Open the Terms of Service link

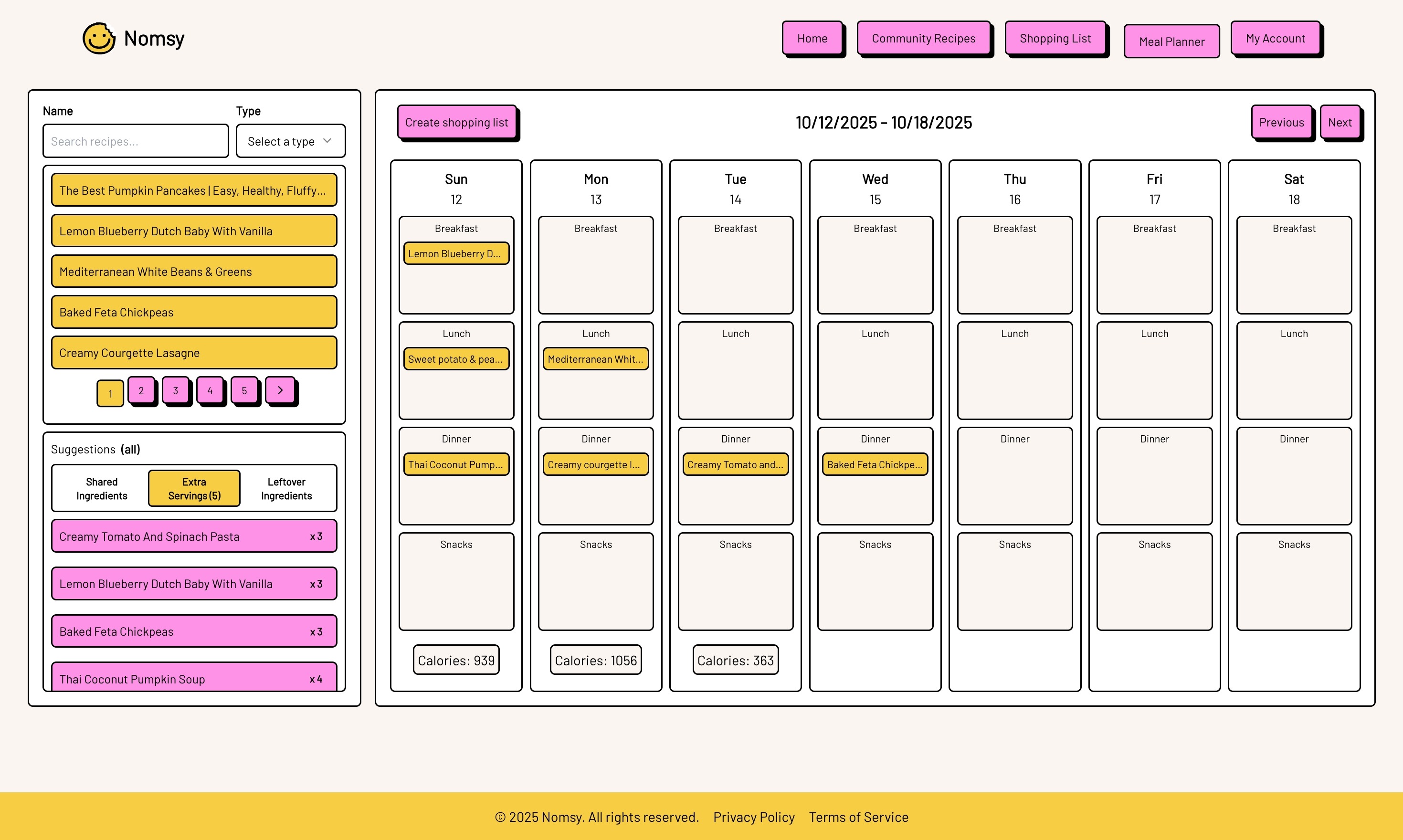pyautogui.click(x=858, y=817)
